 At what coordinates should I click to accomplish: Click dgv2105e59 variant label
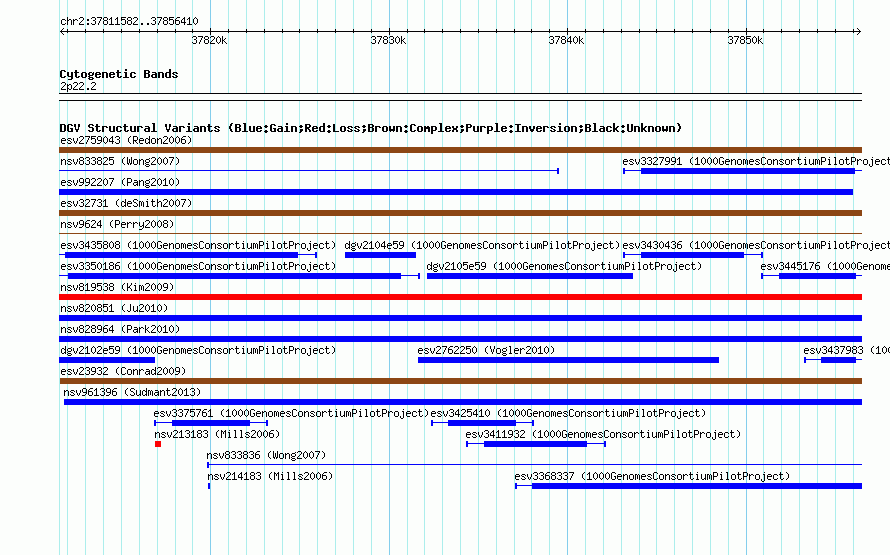pyautogui.click(x=564, y=266)
